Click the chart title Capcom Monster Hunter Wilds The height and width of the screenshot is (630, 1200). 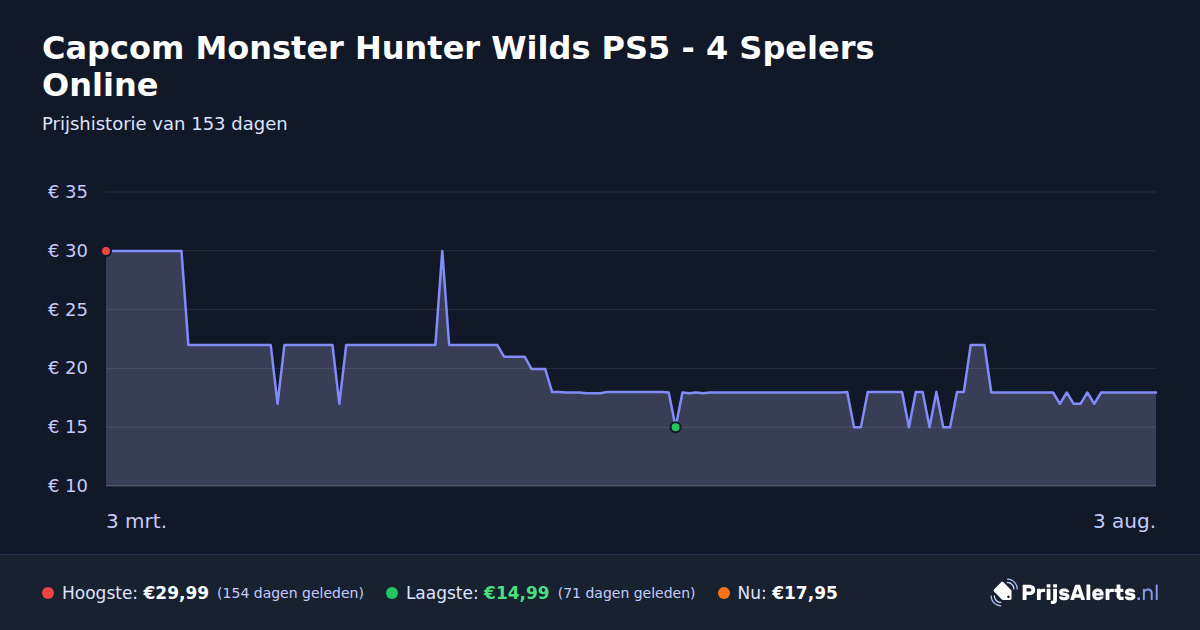(x=458, y=66)
